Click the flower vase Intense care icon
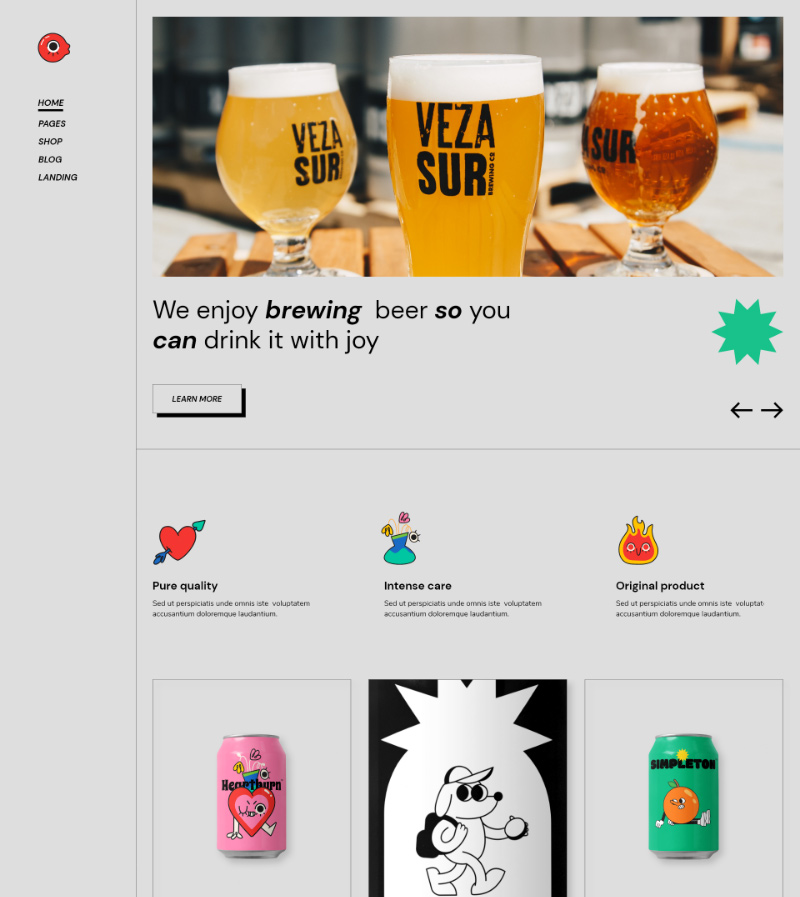 [x=401, y=538]
